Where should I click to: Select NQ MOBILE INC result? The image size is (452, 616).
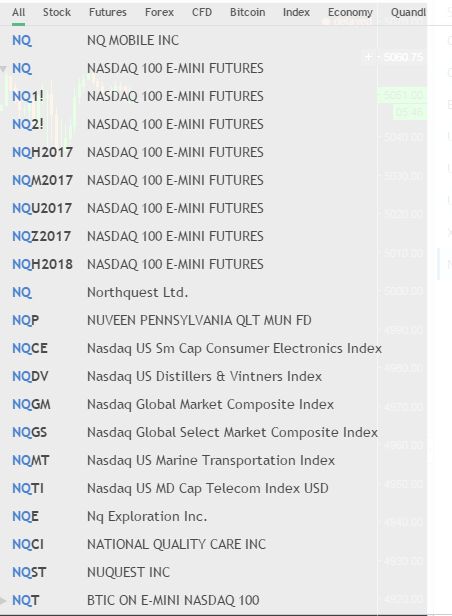tap(213, 40)
